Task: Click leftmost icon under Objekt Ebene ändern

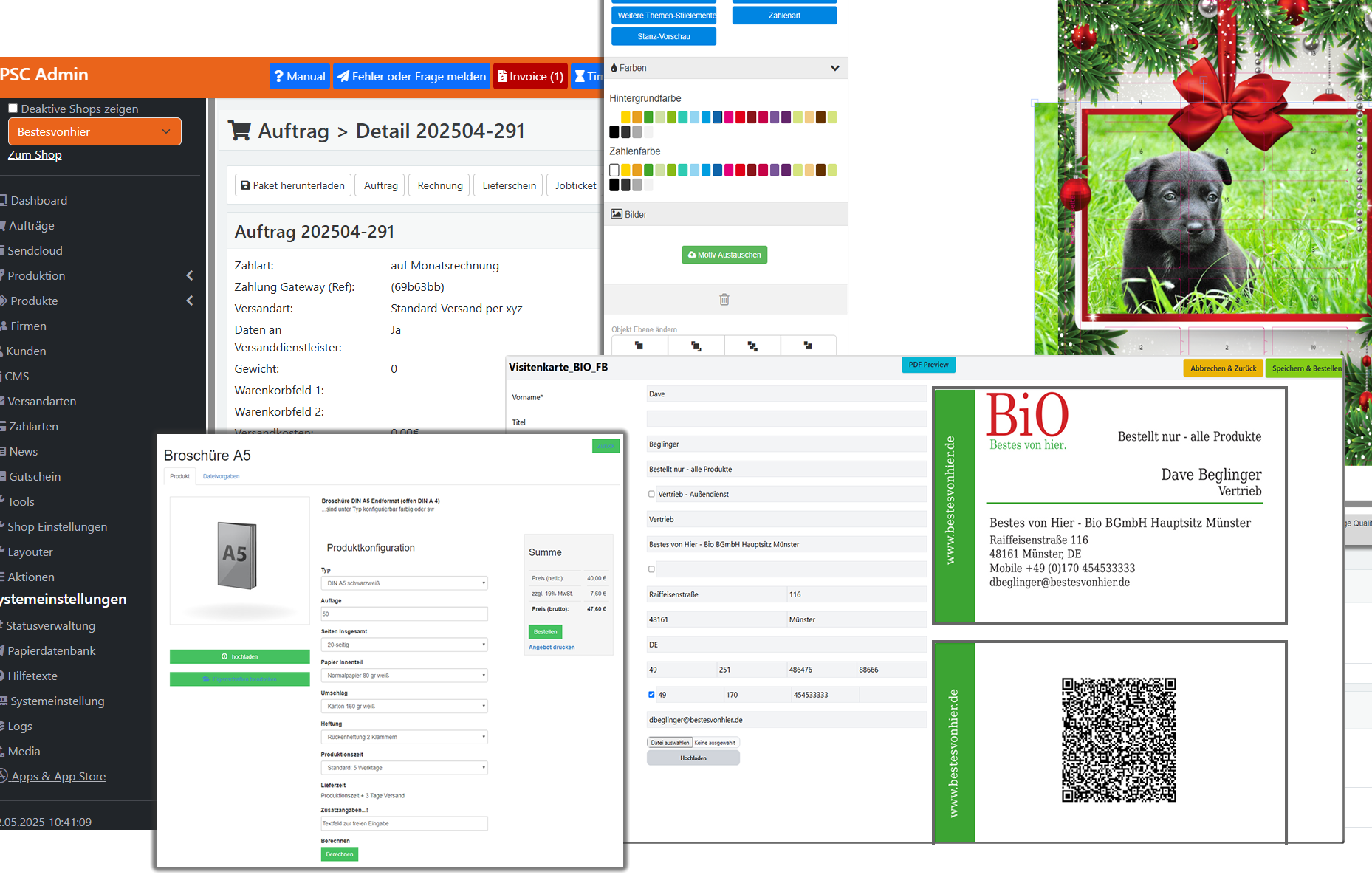Action: pos(639,346)
